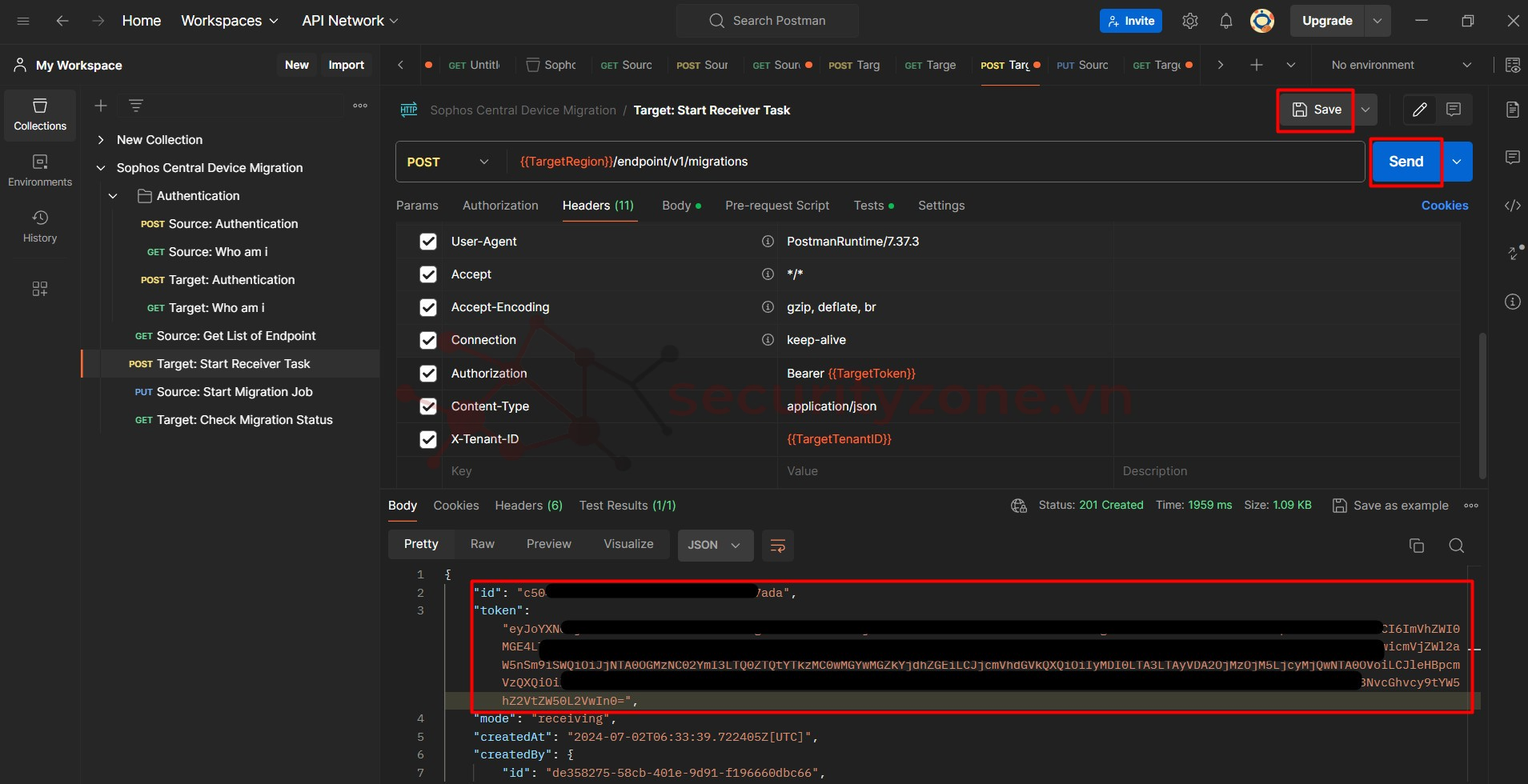The image size is (1528, 784).
Task: Open collections more options ellipsis
Action: (x=360, y=106)
